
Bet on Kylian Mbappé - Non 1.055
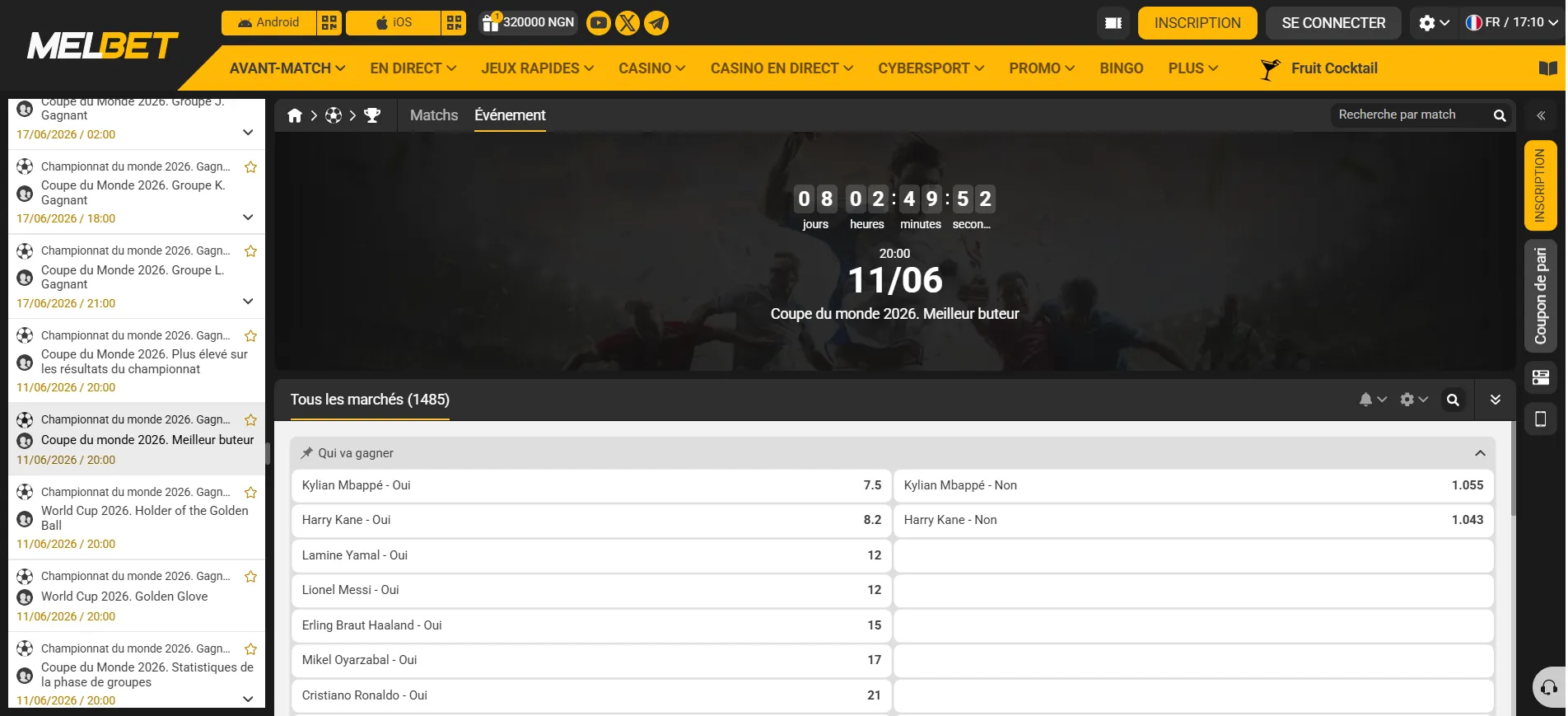[1193, 485]
